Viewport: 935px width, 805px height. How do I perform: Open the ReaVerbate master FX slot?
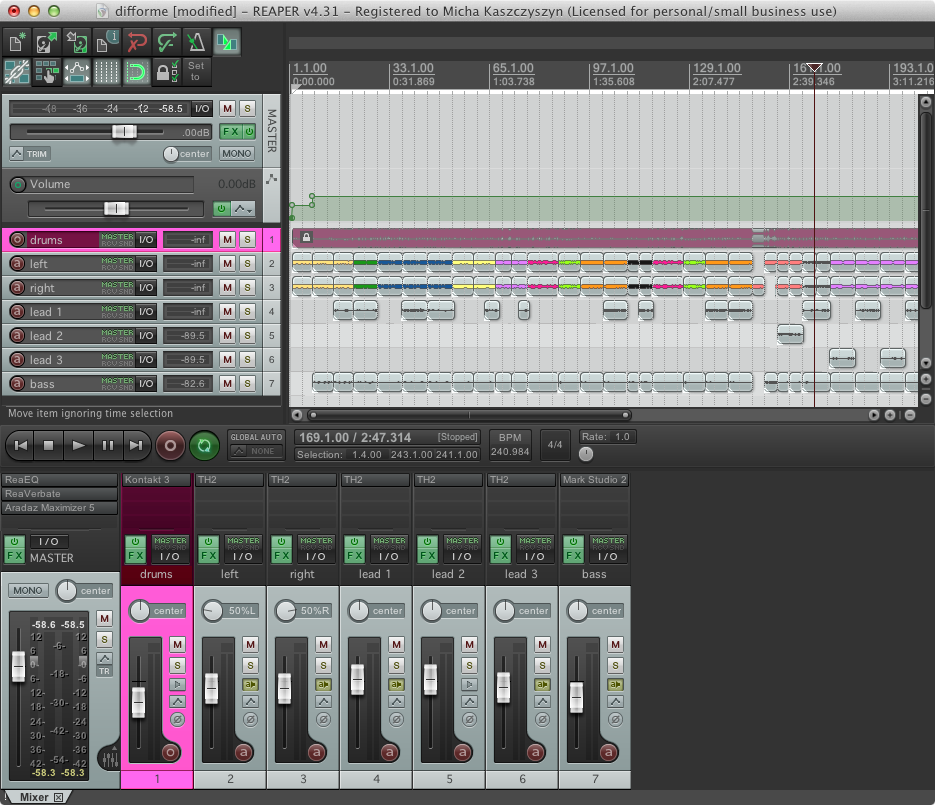60,494
